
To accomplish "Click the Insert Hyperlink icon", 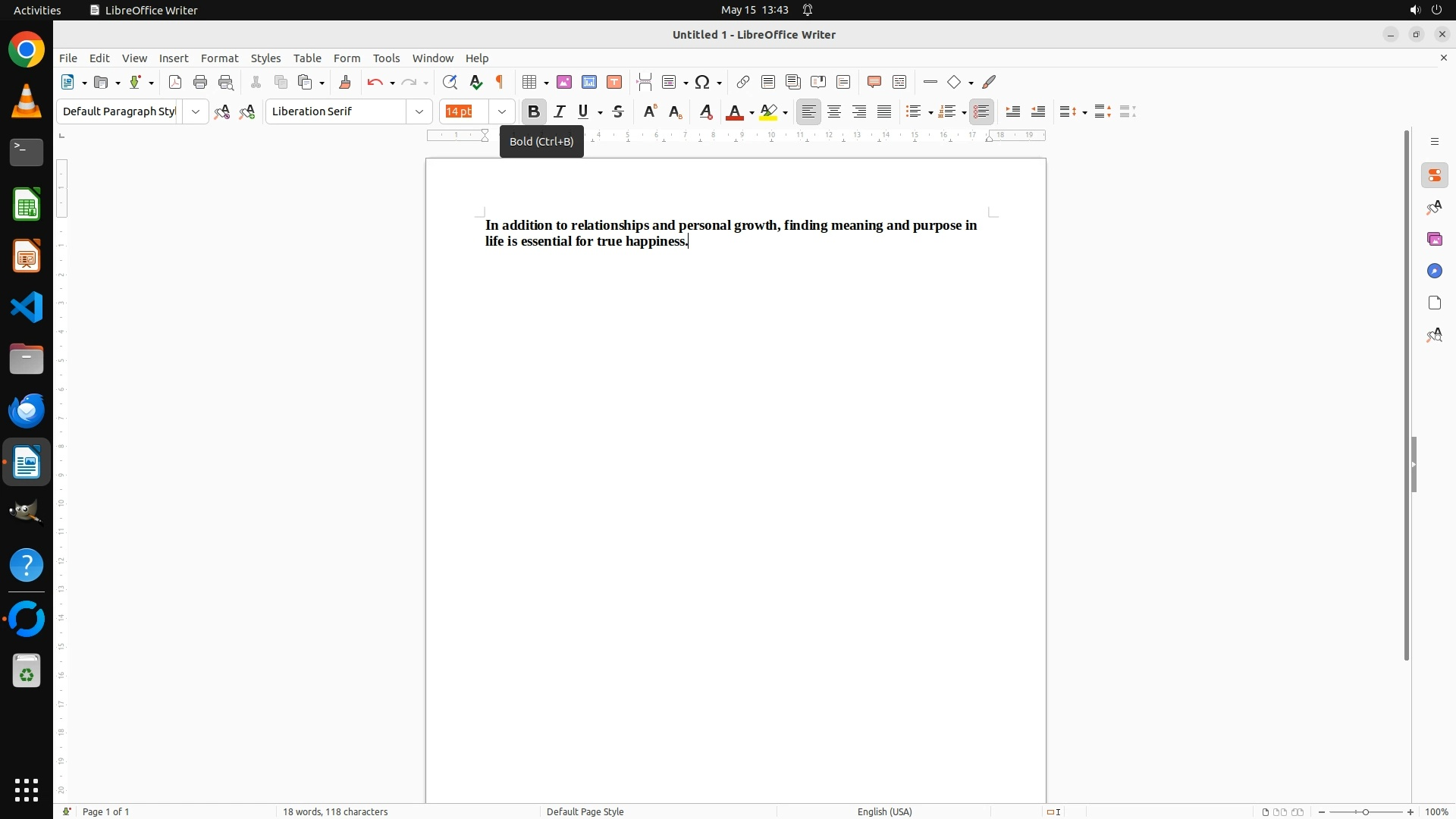I will (743, 82).
